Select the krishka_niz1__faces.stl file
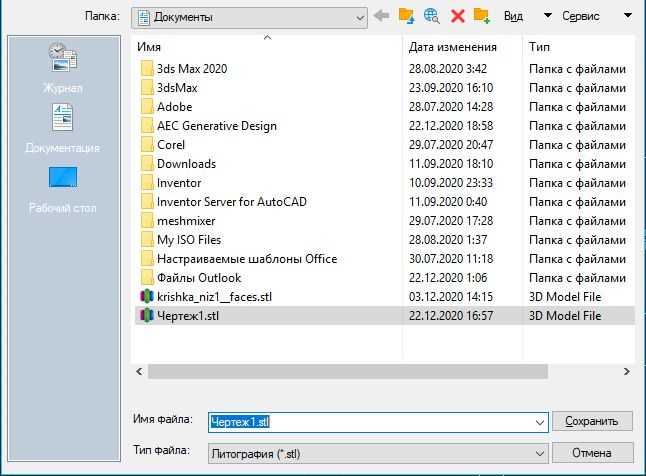The width and height of the screenshot is (646, 476). pos(214,297)
